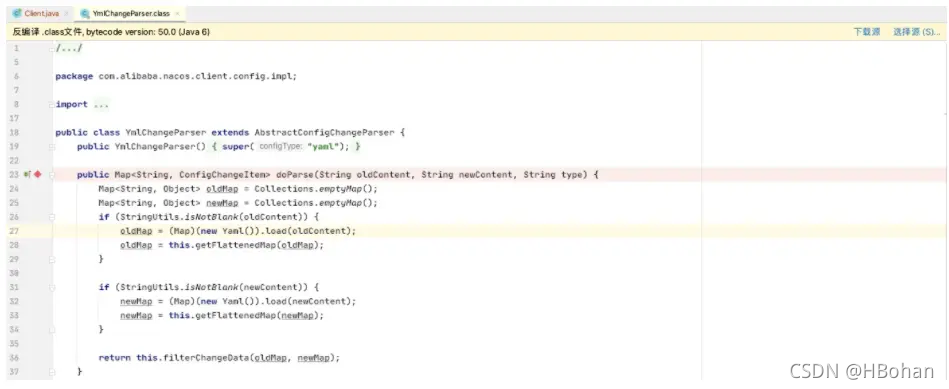Click the "yaml" string literal

click(x=324, y=147)
